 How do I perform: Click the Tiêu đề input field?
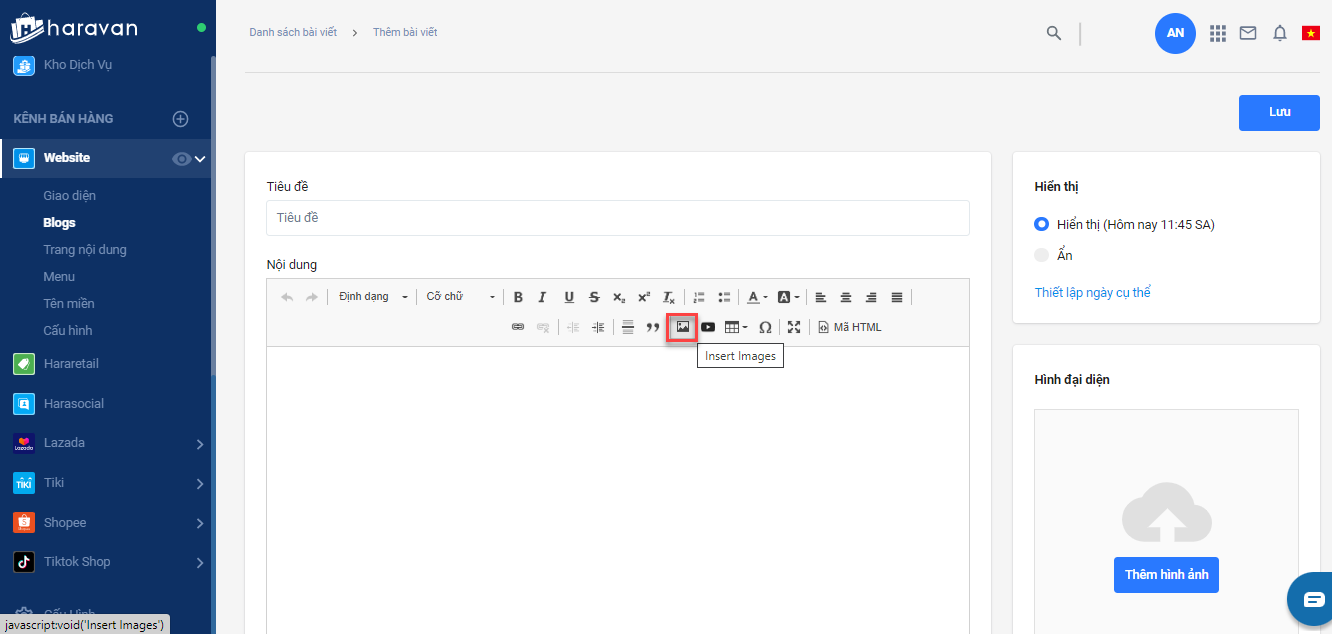coord(618,218)
